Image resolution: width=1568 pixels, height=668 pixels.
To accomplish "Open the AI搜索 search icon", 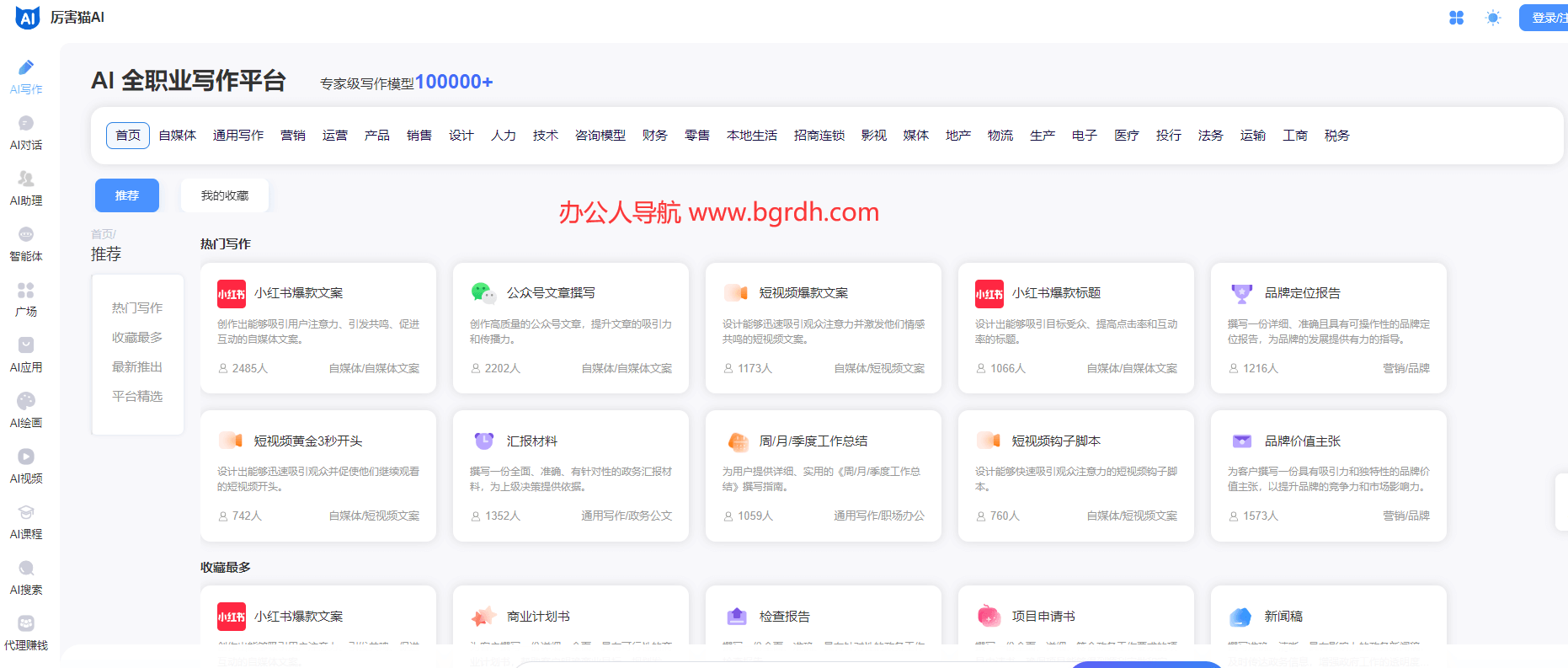I will tap(26, 569).
